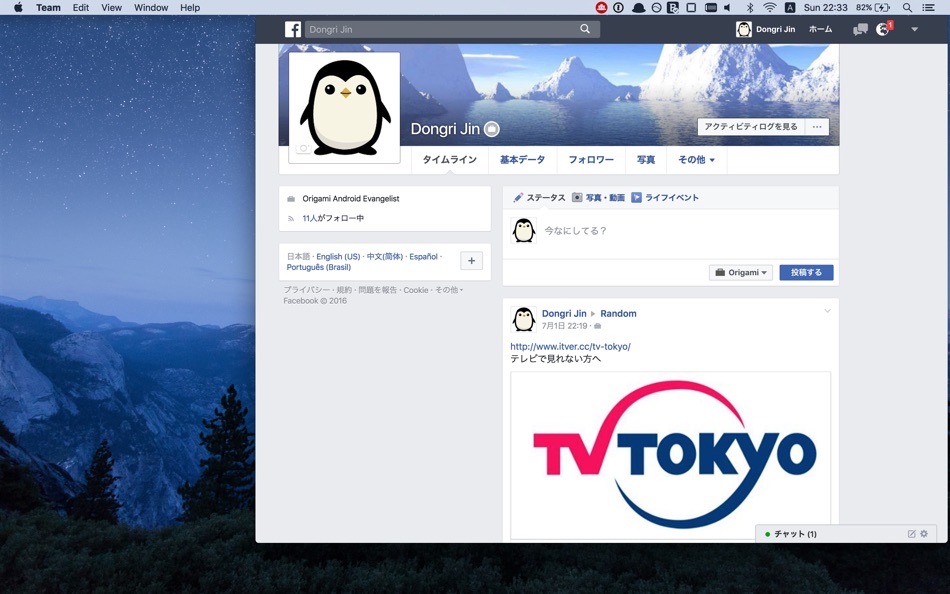
Task: Switch language to Español
Action: [x=424, y=256]
